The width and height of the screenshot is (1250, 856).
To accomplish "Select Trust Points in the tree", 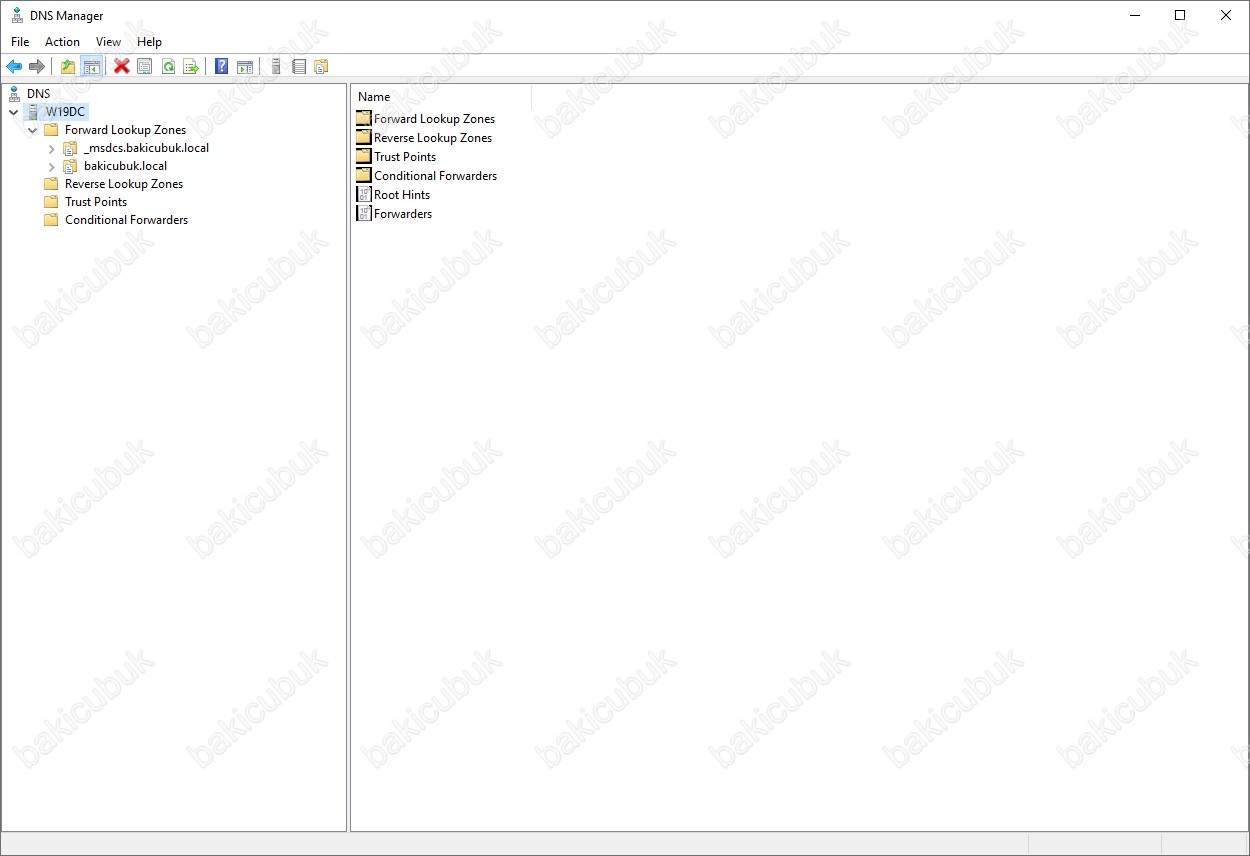I will (x=96, y=202).
